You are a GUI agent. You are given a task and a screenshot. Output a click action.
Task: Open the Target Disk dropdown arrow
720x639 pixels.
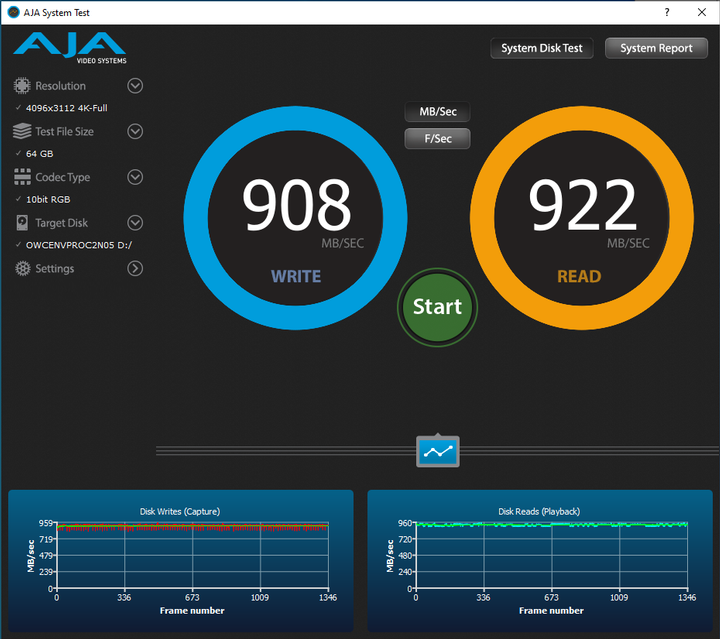point(135,223)
